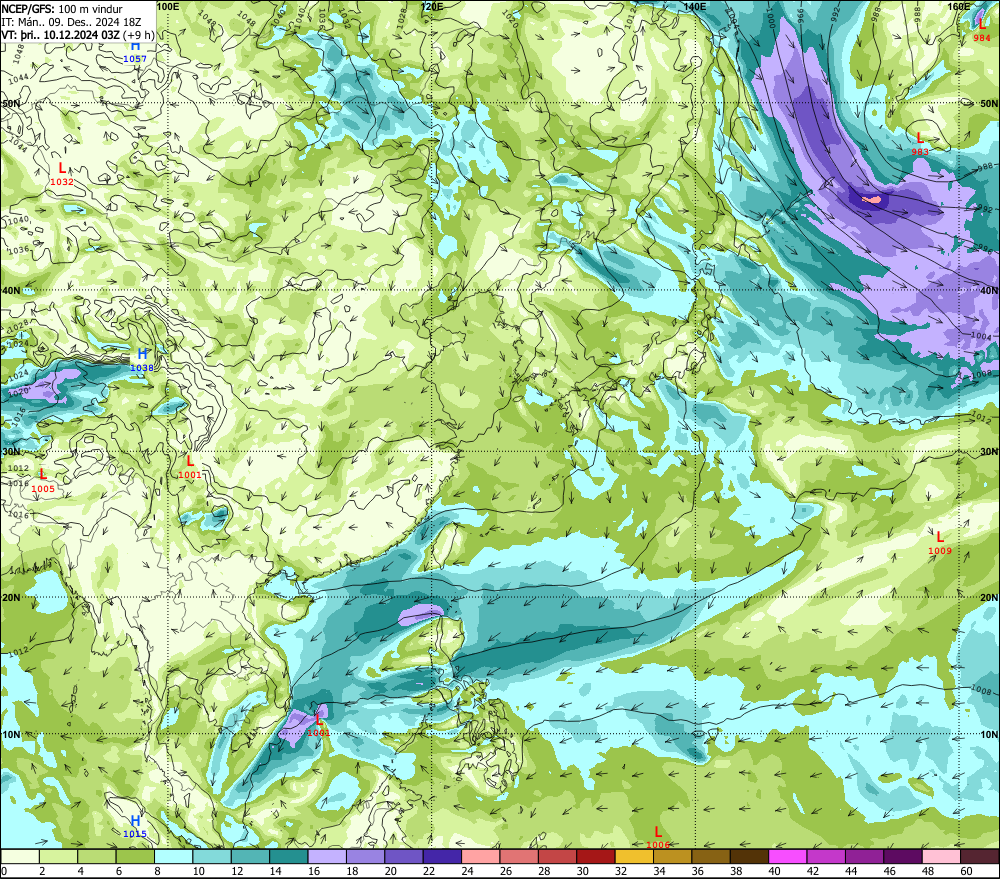Click the 100E longitude label
Viewport: 1000px width, 879px height.
tap(168, 6)
